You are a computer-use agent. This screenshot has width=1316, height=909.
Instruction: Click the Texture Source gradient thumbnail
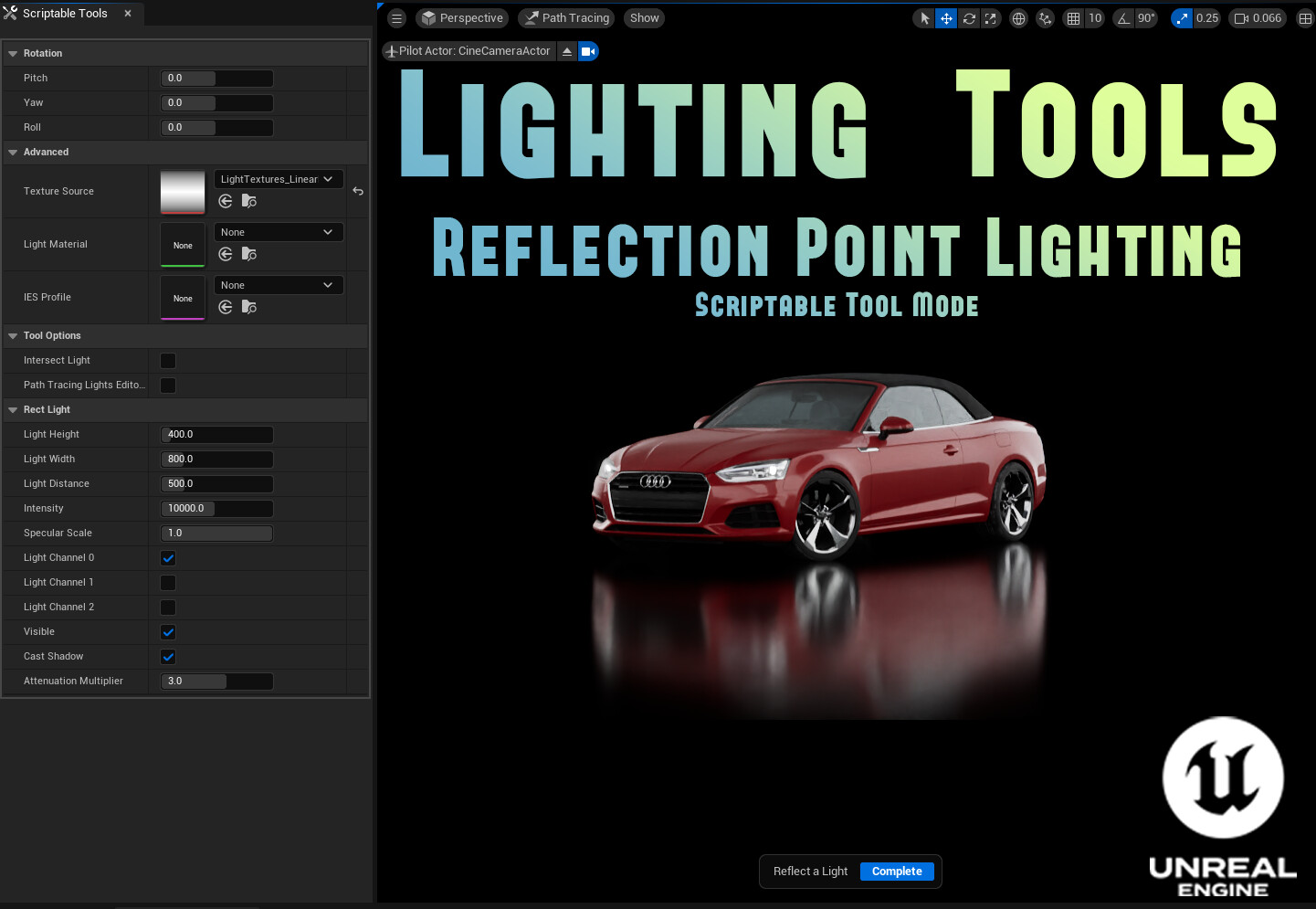183,192
